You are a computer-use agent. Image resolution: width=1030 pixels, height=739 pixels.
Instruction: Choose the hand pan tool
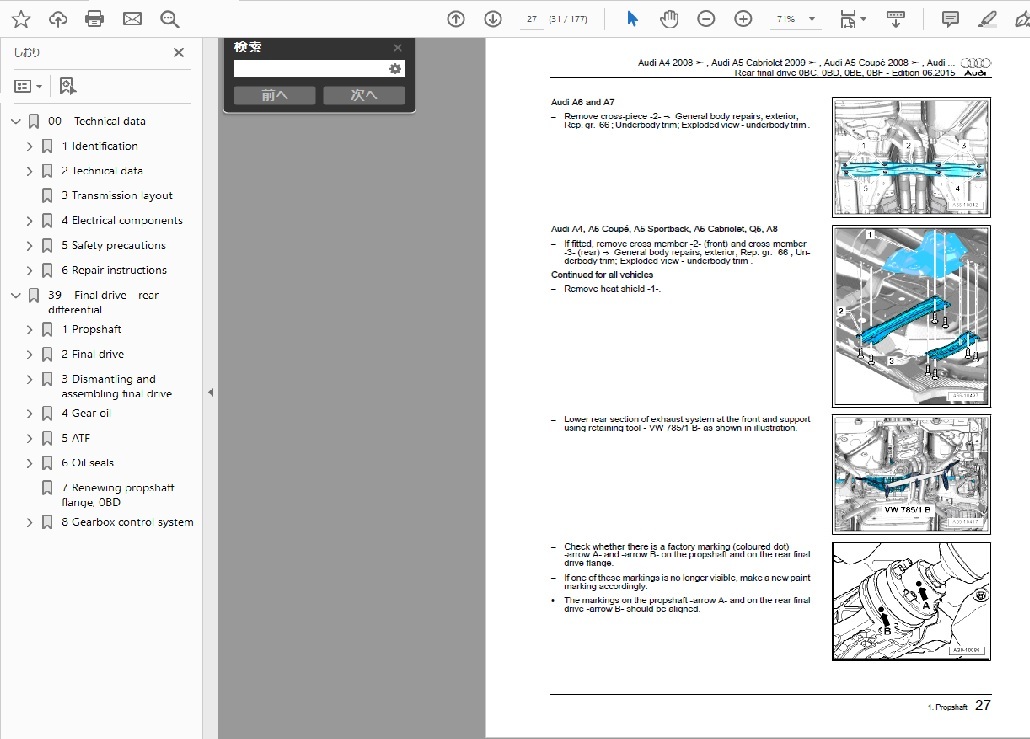coord(669,19)
